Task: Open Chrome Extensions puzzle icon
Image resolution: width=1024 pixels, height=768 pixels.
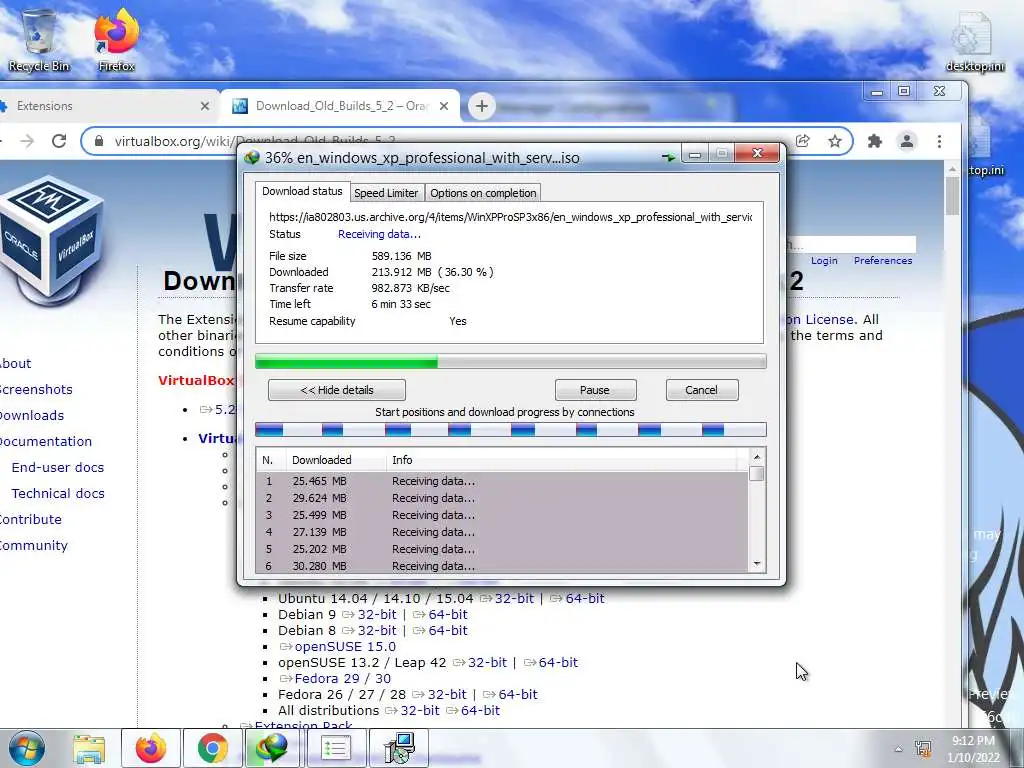Action: (874, 141)
